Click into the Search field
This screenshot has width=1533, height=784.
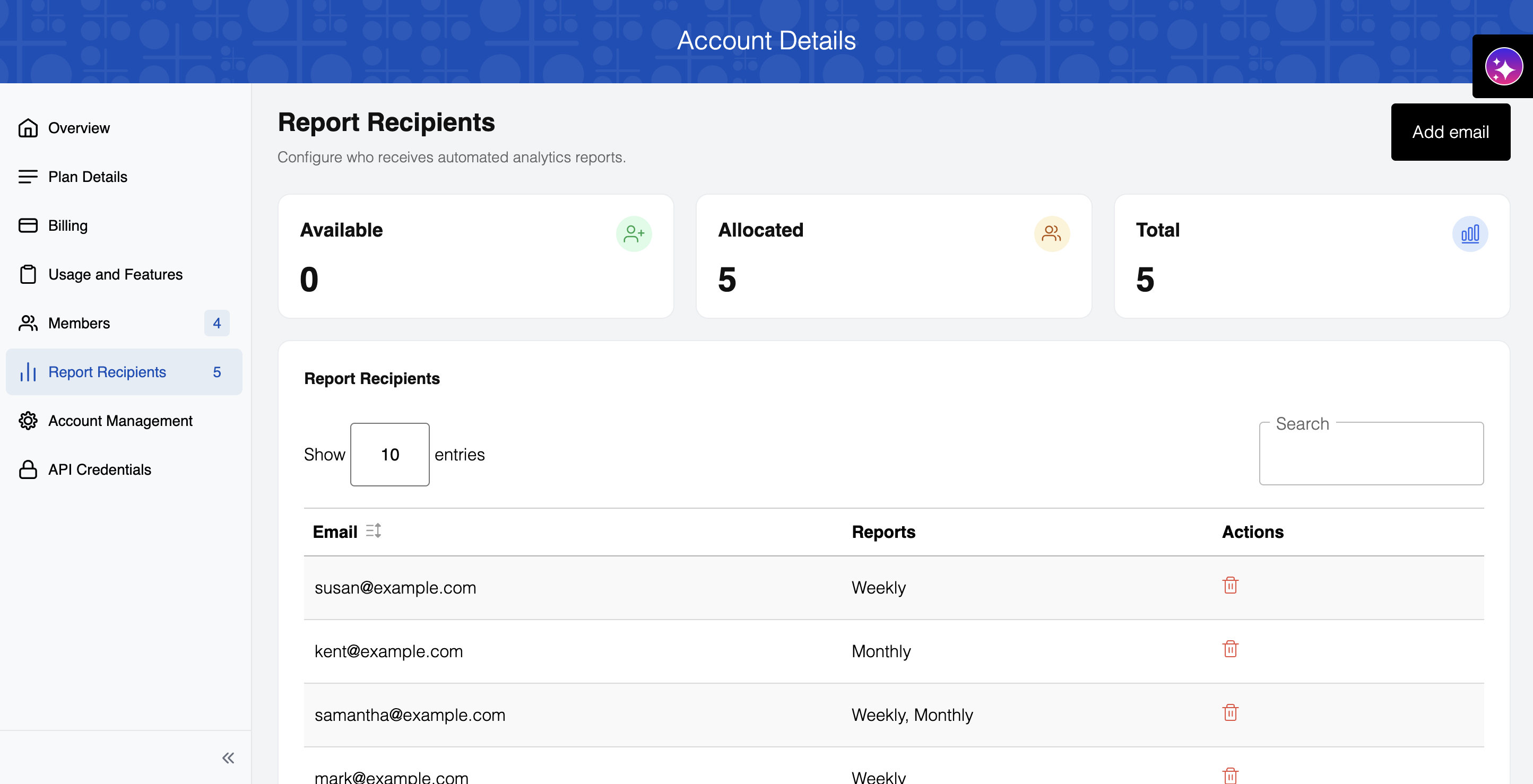coord(1371,454)
